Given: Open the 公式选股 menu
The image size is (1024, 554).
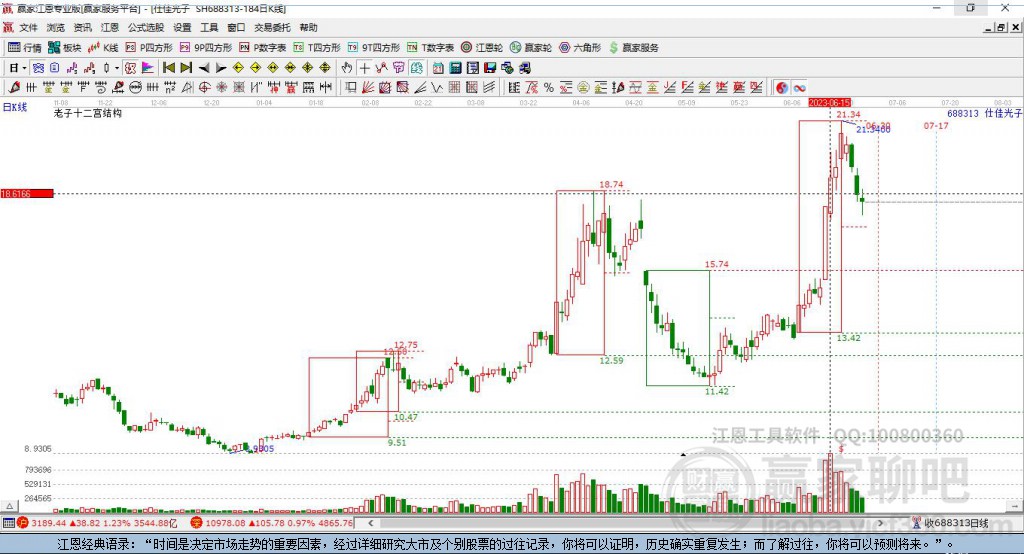Looking at the screenshot, I should point(146,27).
